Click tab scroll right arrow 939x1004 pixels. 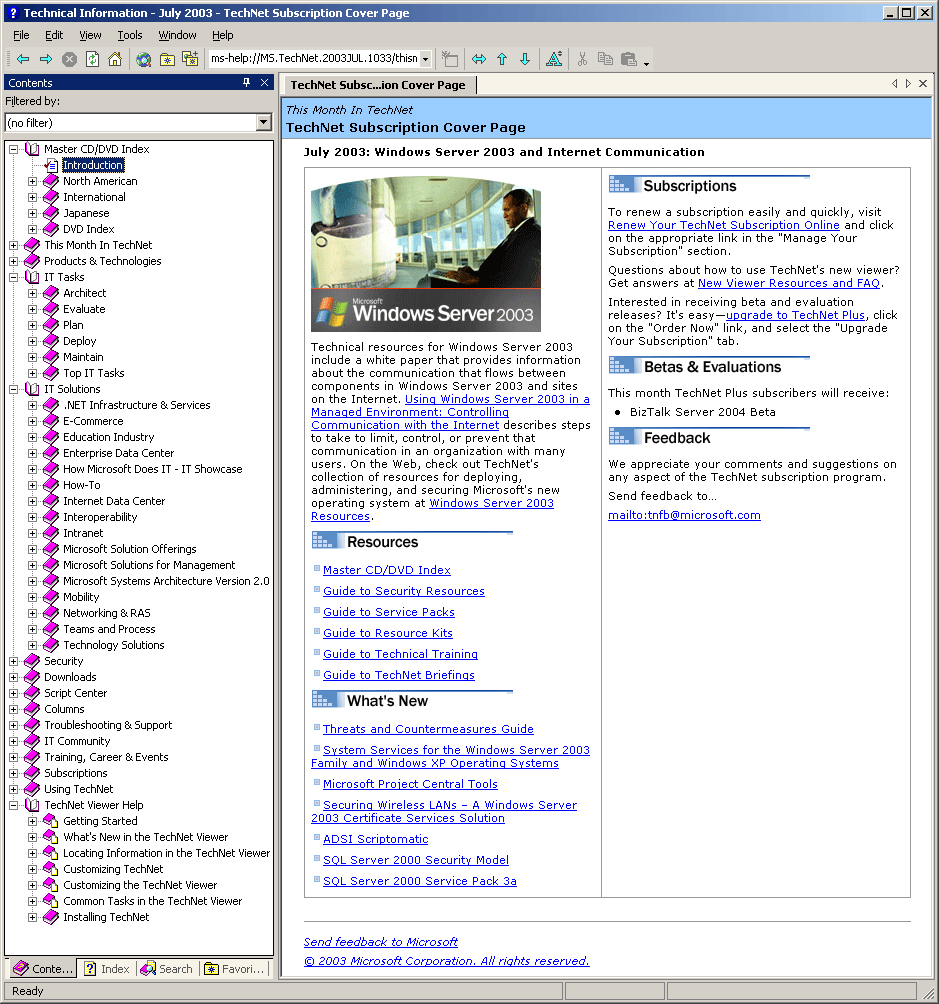[908, 83]
